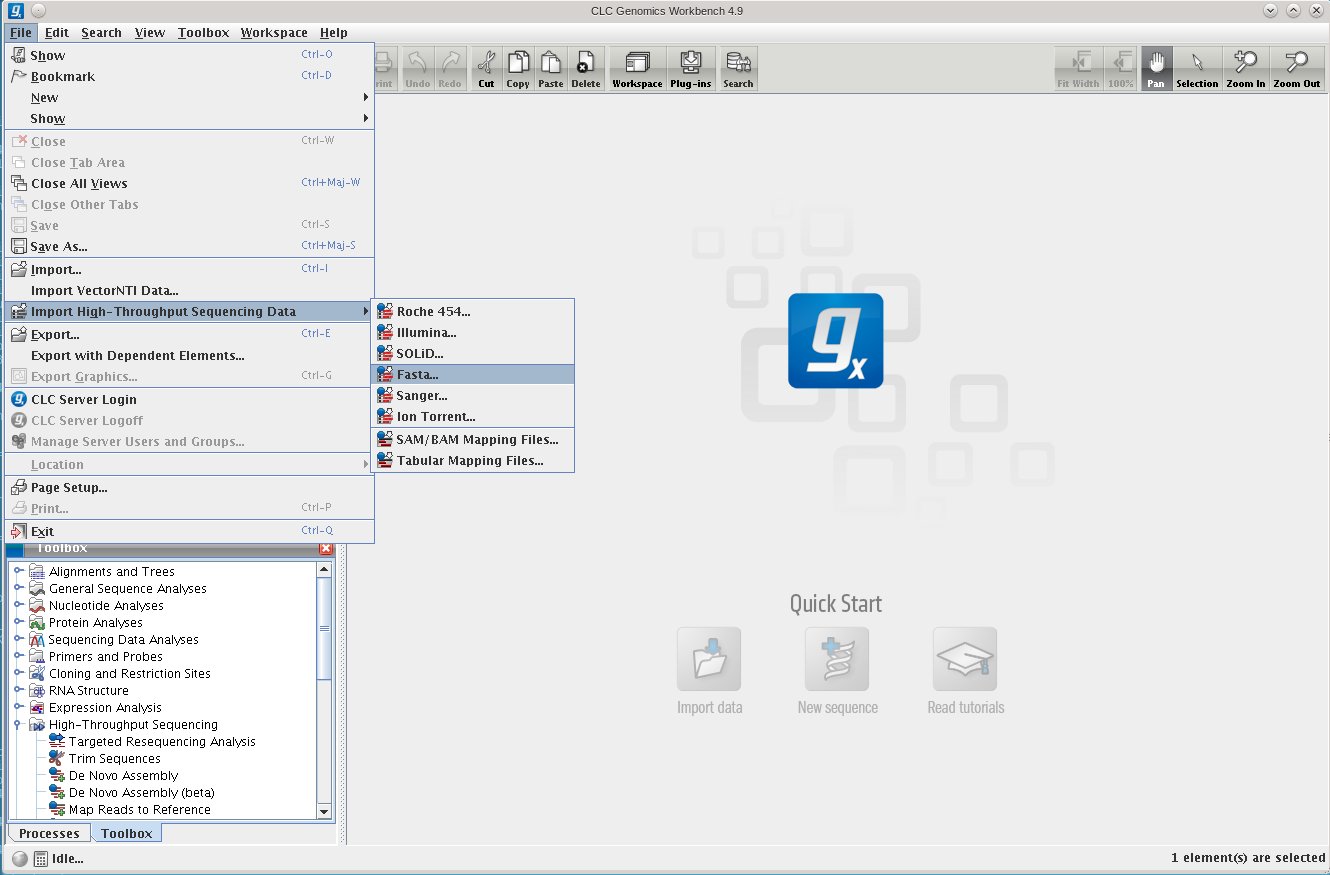Choose Fasta... from the import submenu

[x=473, y=374]
